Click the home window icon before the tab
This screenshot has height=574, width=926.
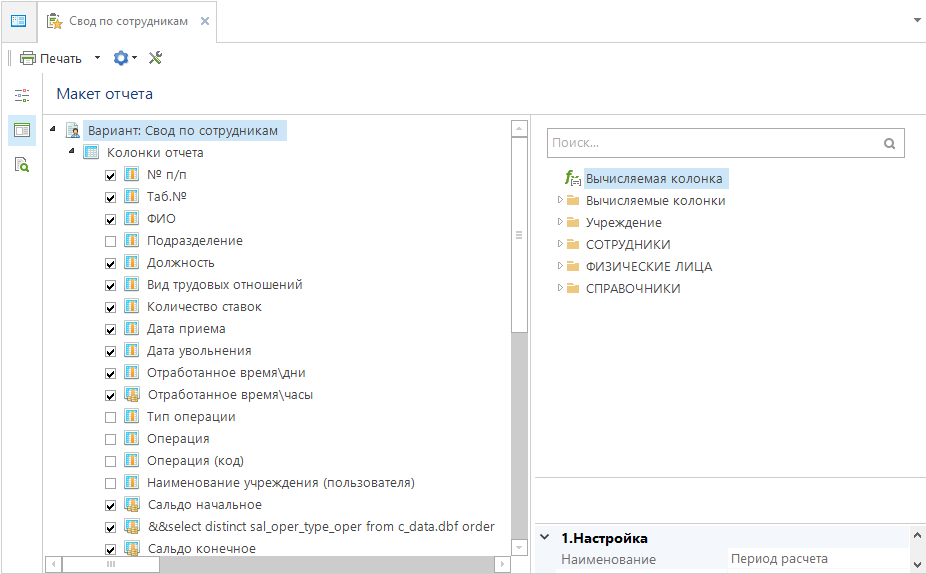click(x=18, y=21)
